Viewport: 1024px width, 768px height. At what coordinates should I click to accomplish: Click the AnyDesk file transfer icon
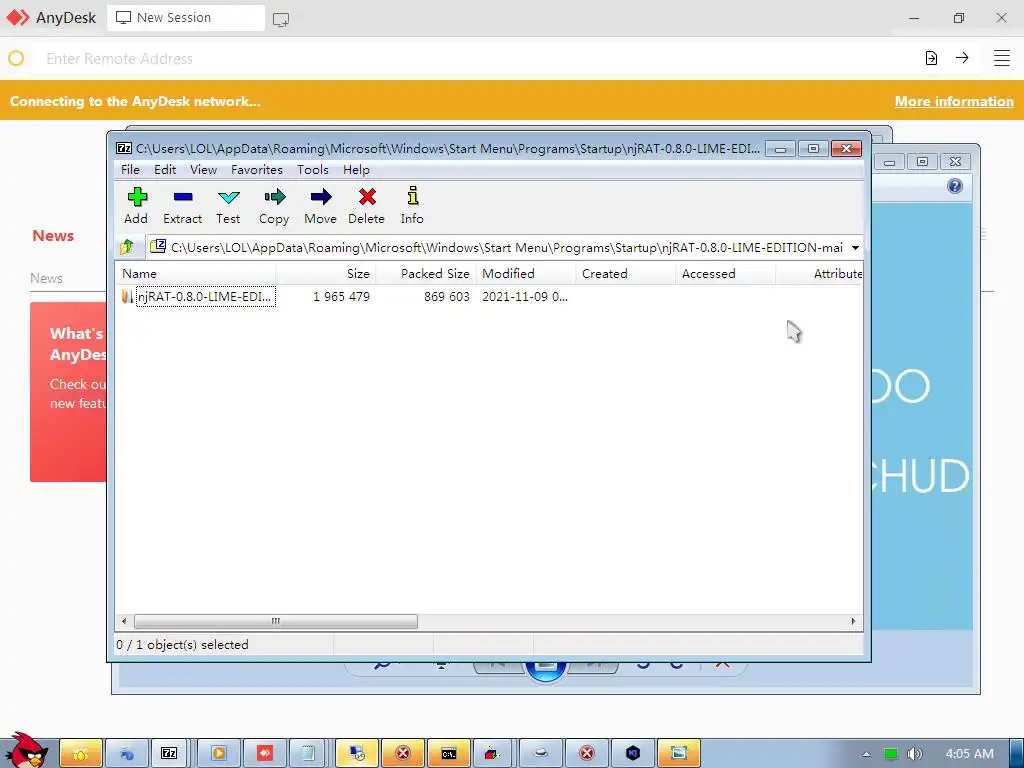pyautogui.click(x=931, y=58)
